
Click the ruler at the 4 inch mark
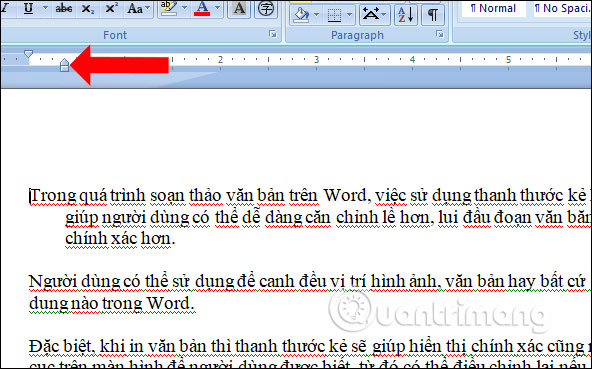[x=412, y=59]
